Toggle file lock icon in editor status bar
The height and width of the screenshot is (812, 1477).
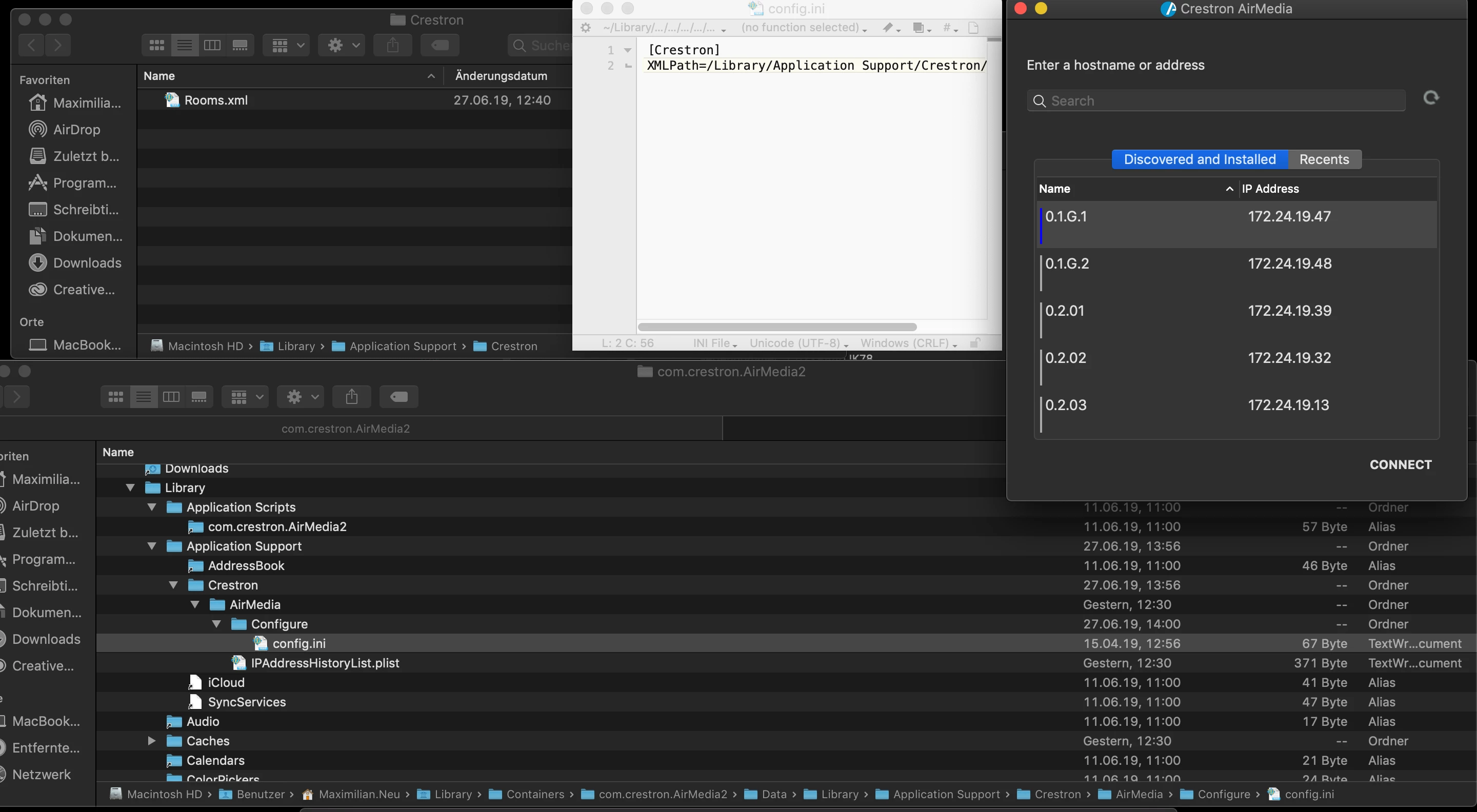pos(974,343)
